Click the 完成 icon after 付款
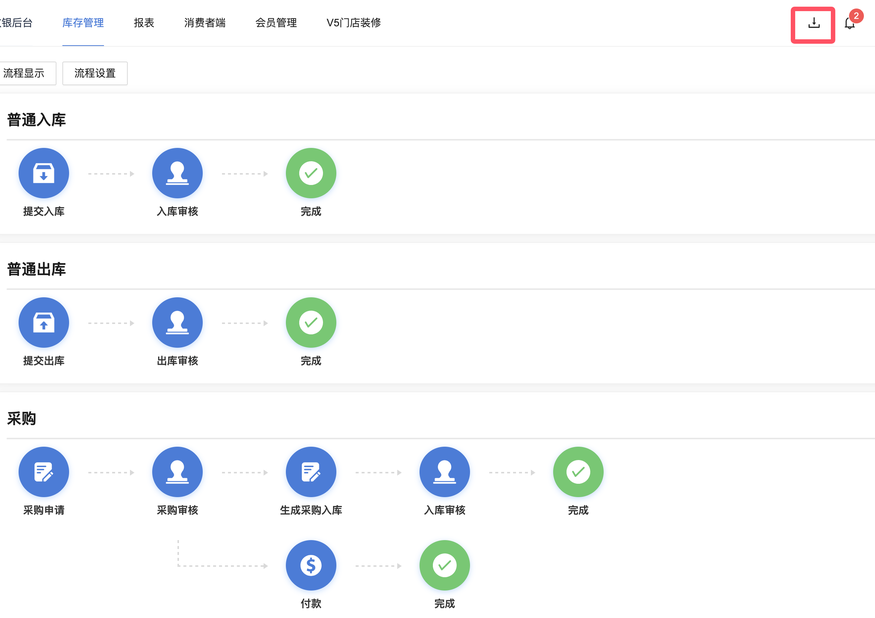875x618 pixels. (x=445, y=566)
